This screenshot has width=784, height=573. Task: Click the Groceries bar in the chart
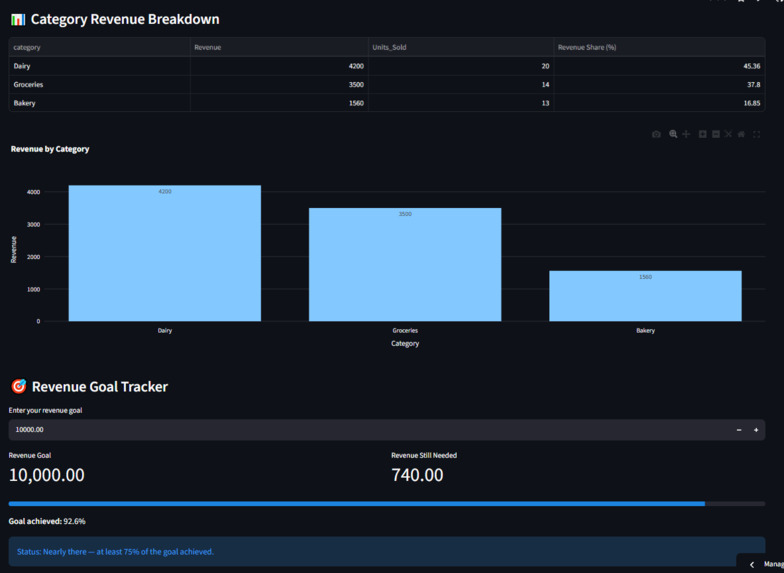tap(405, 264)
